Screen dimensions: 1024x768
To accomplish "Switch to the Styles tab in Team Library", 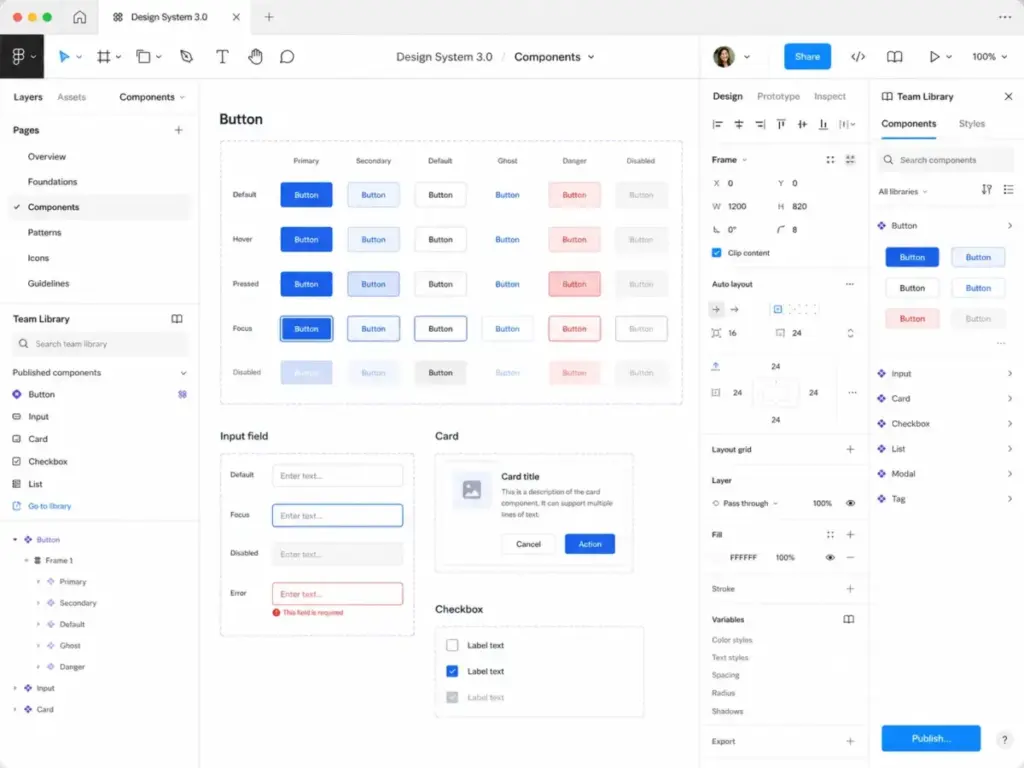I will (971, 123).
